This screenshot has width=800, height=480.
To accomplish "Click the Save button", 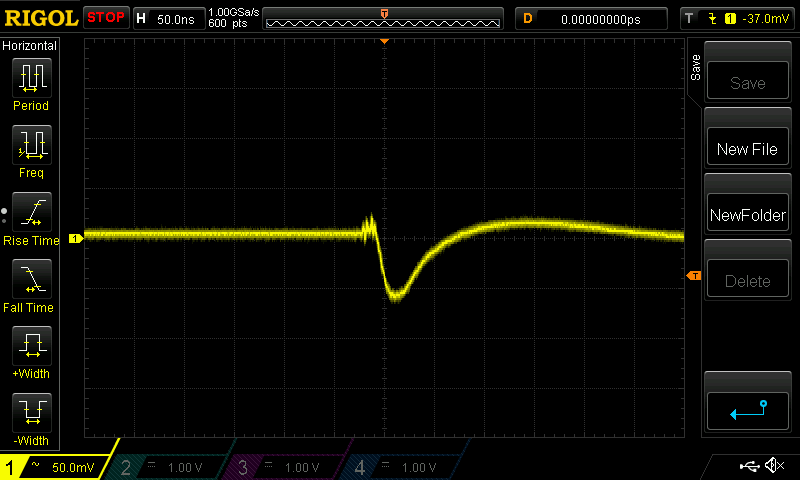I will [747, 81].
